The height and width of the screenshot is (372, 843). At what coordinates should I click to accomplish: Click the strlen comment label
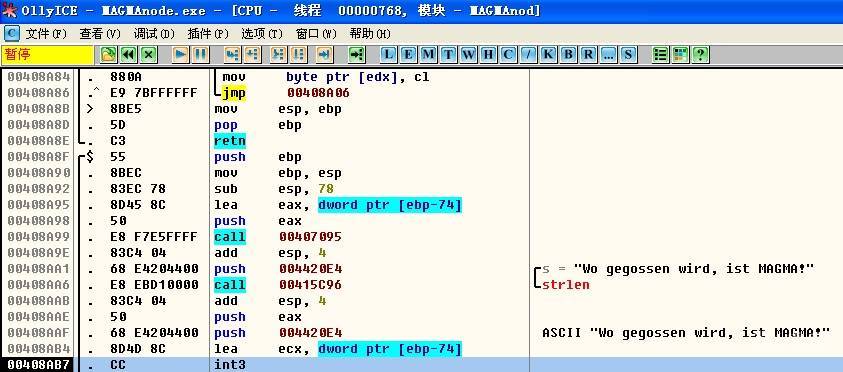click(566, 285)
